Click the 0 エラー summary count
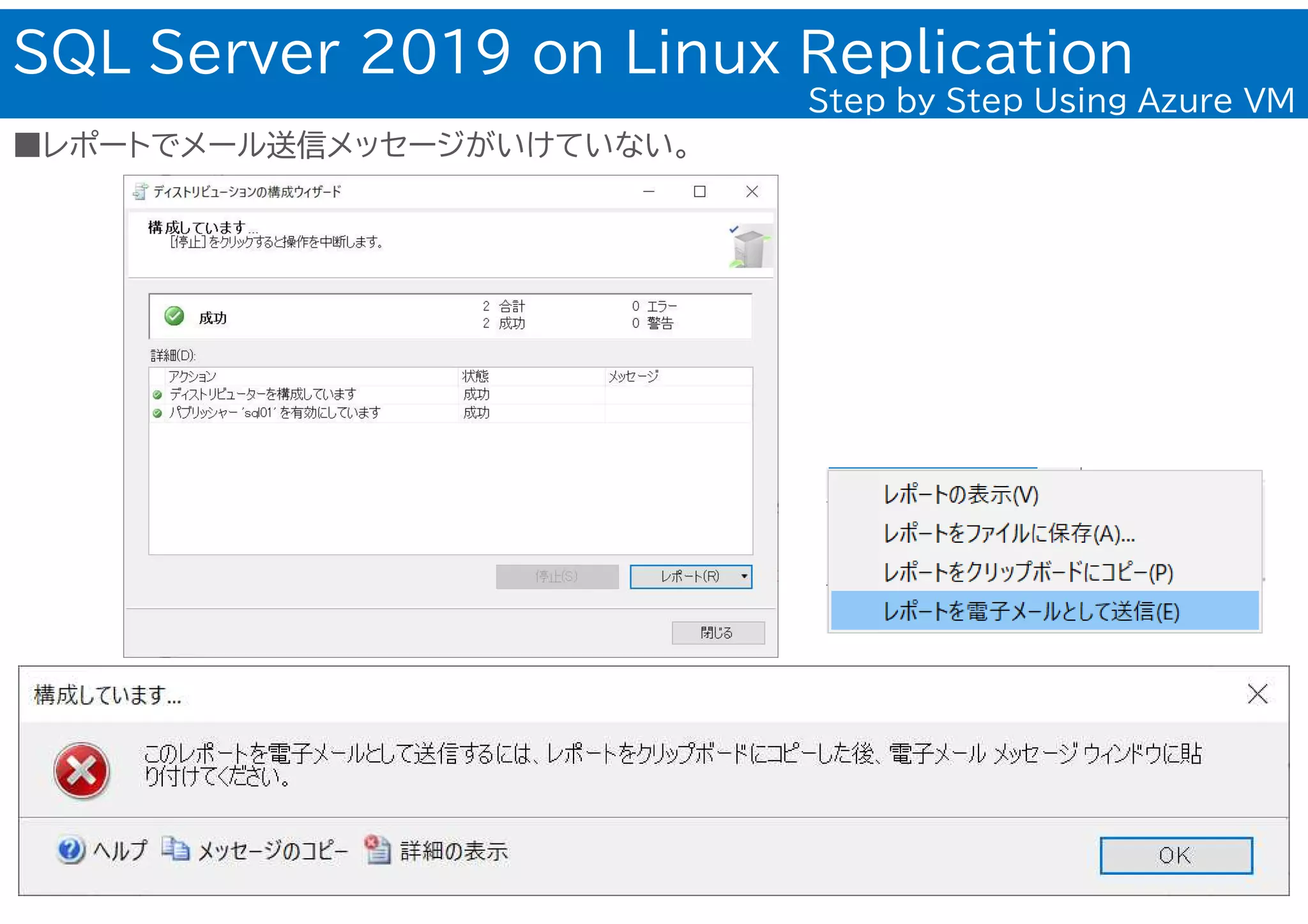The height and width of the screenshot is (924, 1308). click(654, 307)
